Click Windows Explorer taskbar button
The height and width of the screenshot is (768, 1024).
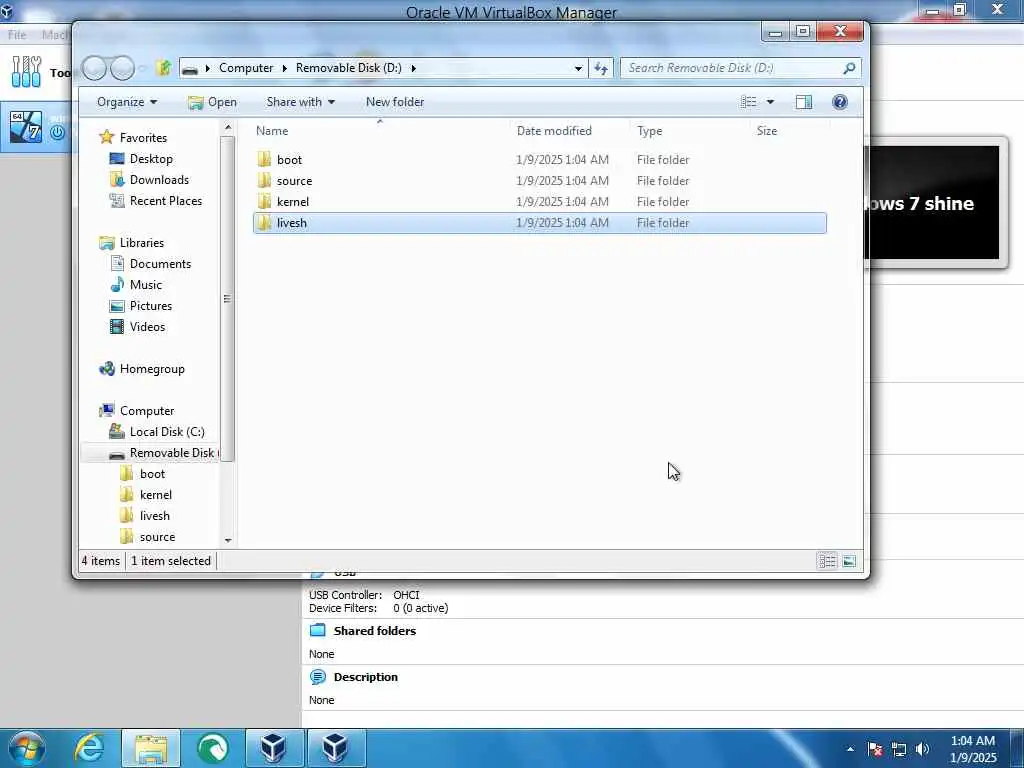click(151, 748)
